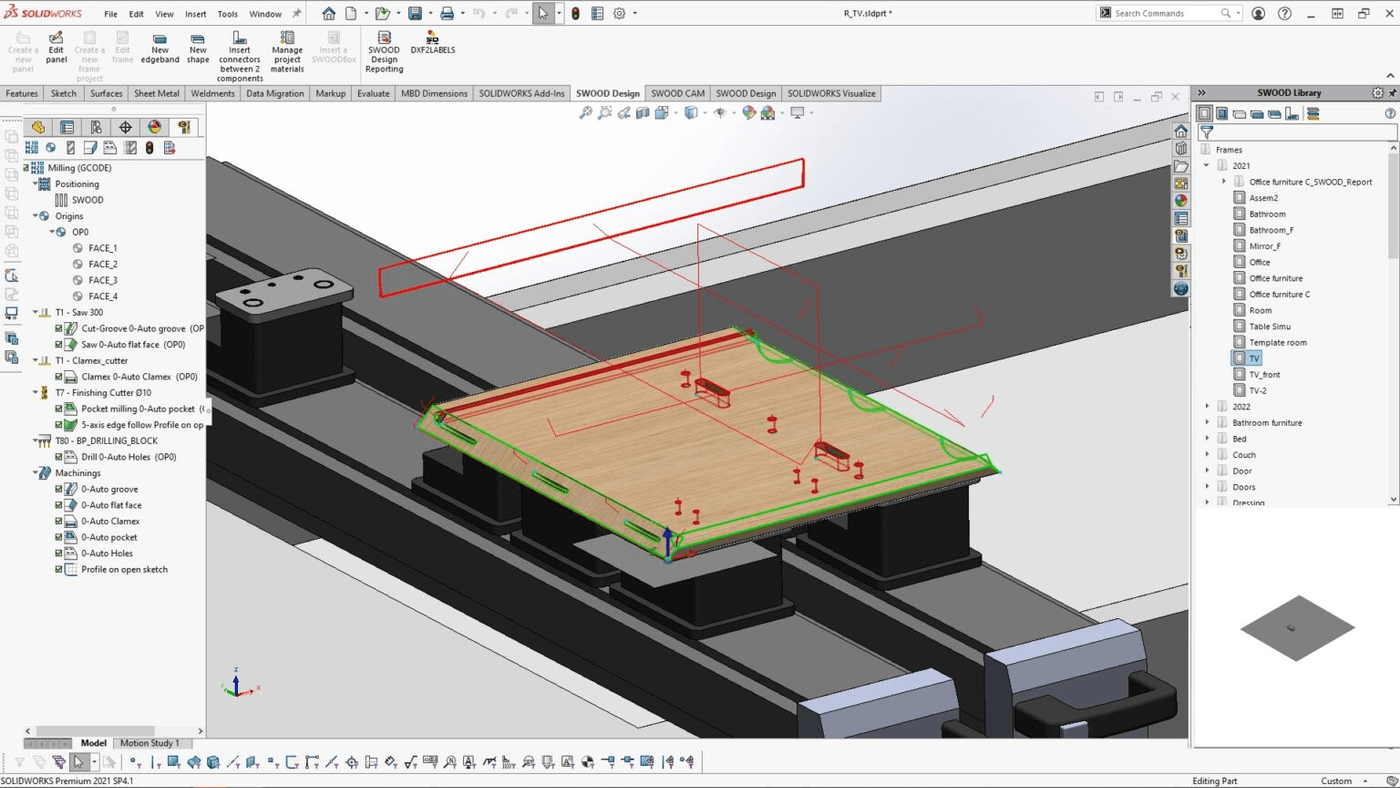Collapse the 2021 folder in SWOOD Library
Viewport: 1400px width, 788px height.
pos(1207,166)
